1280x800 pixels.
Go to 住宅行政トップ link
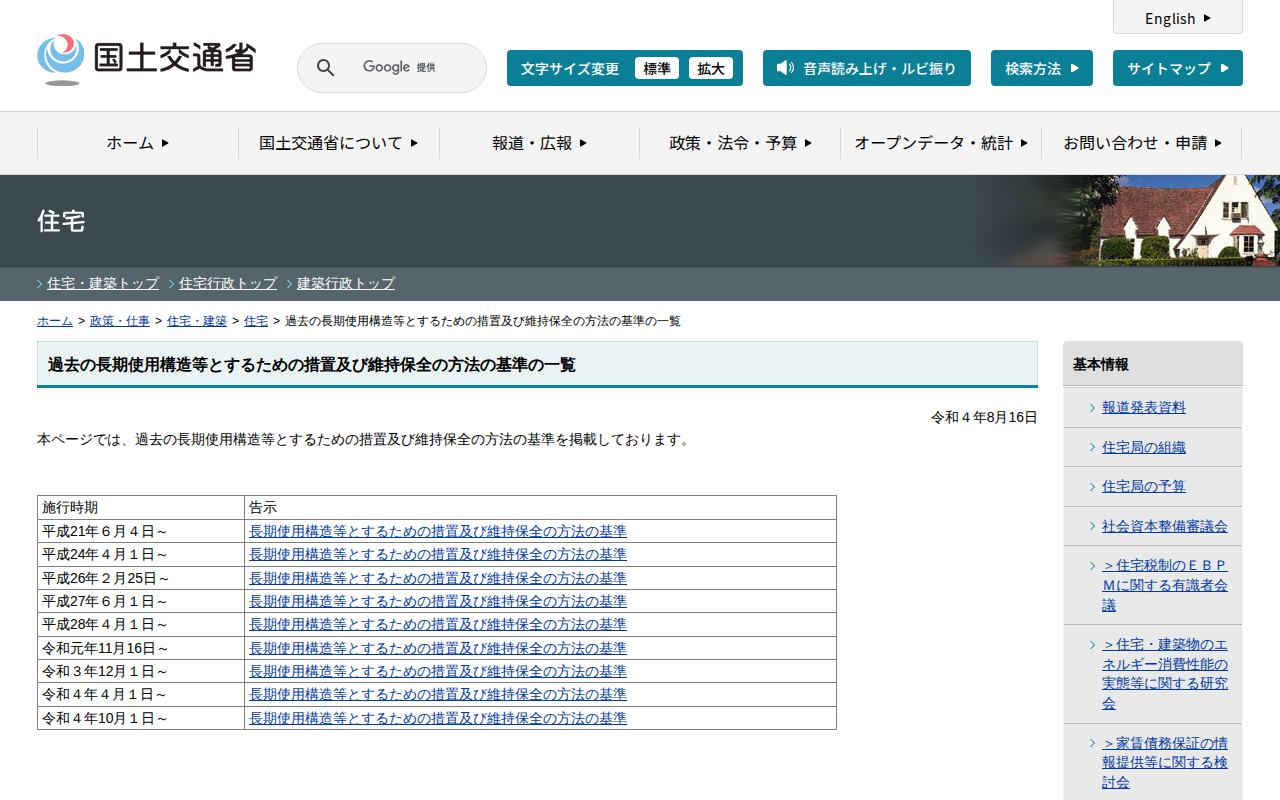point(227,283)
